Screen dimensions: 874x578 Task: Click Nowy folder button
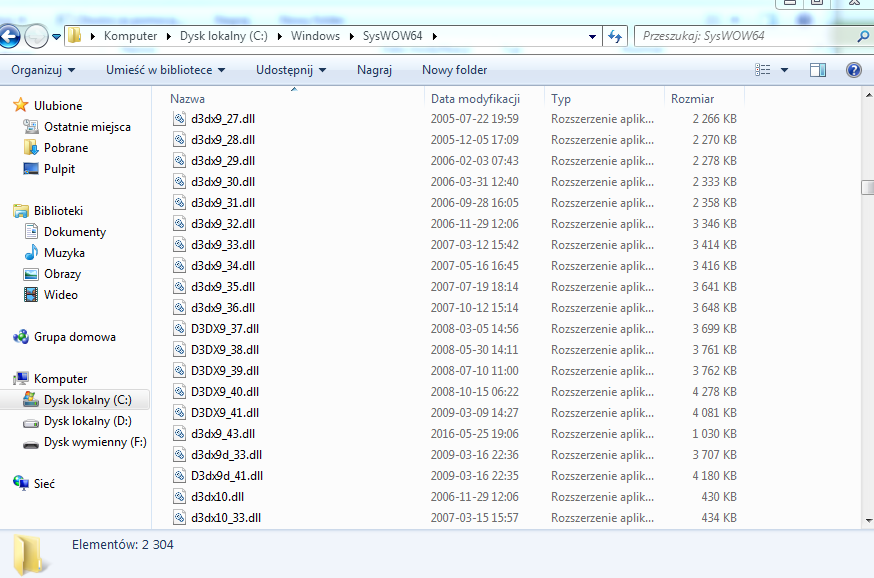(x=454, y=70)
